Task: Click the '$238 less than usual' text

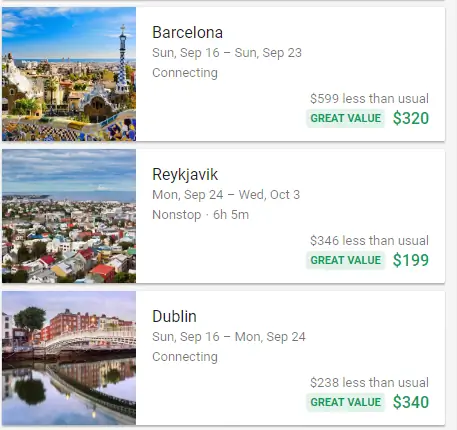Action: coord(369,383)
